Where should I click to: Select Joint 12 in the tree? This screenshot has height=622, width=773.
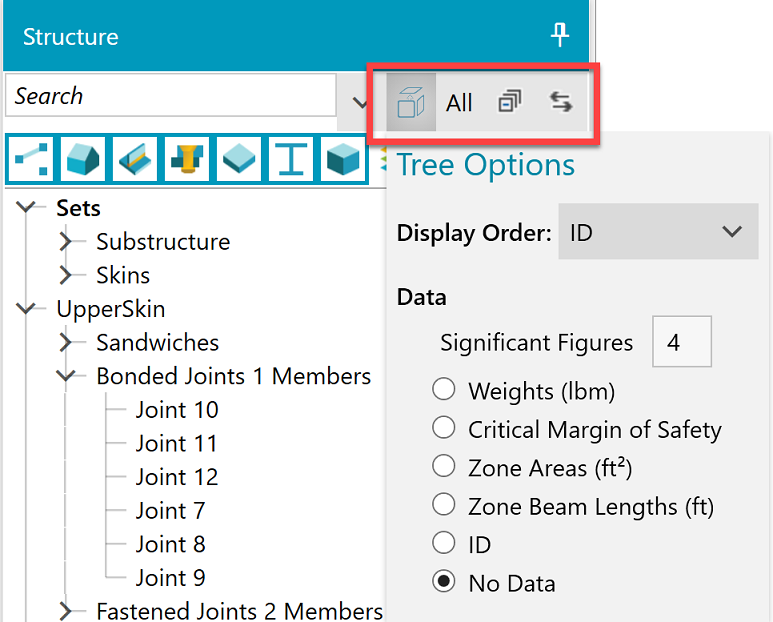click(177, 477)
